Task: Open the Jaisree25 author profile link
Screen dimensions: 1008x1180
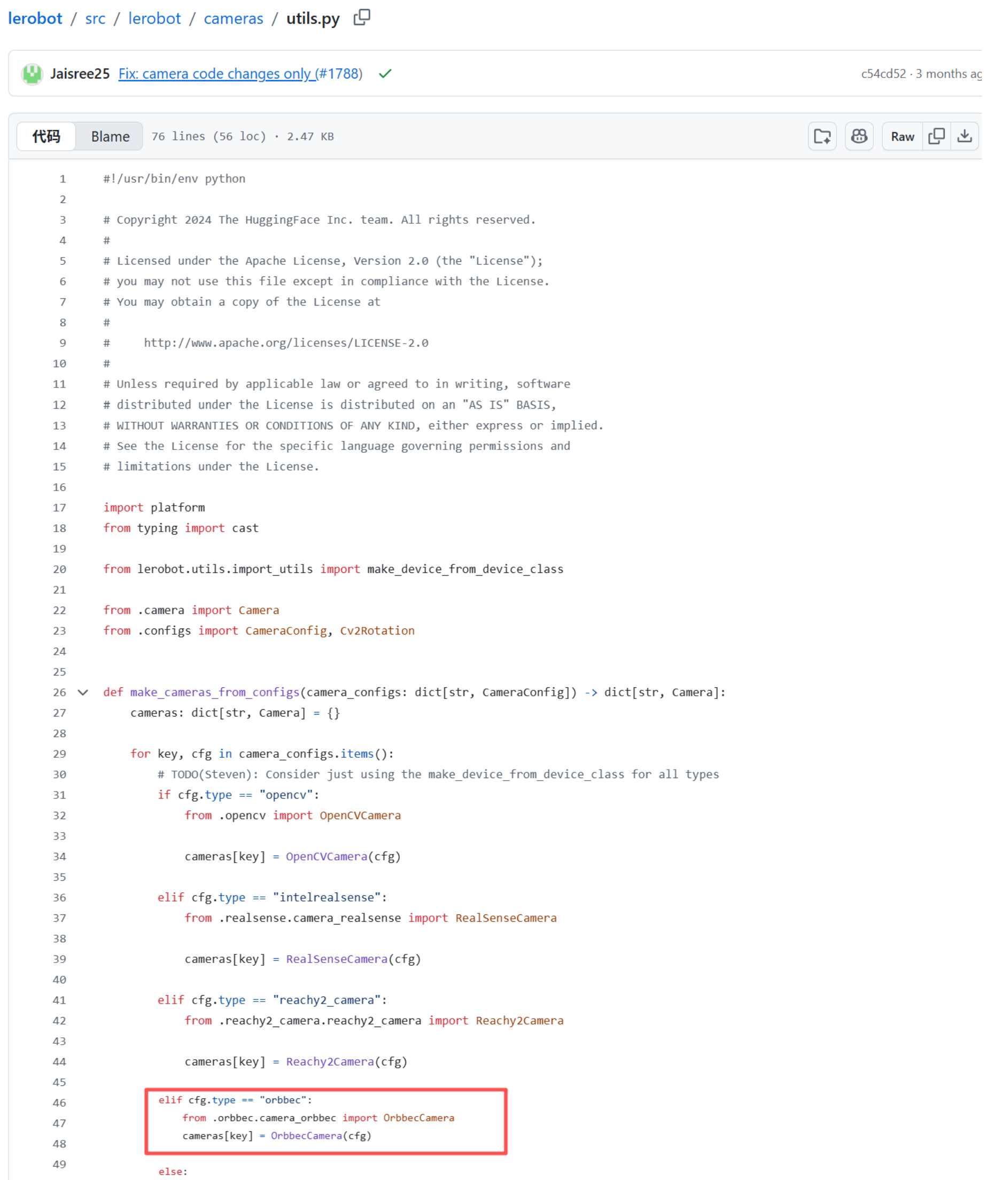Action: (80, 74)
